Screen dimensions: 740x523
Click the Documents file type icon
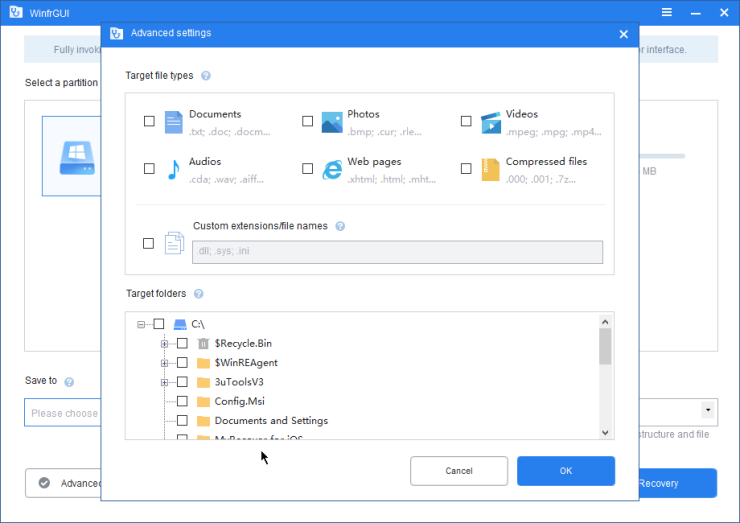[173, 122]
